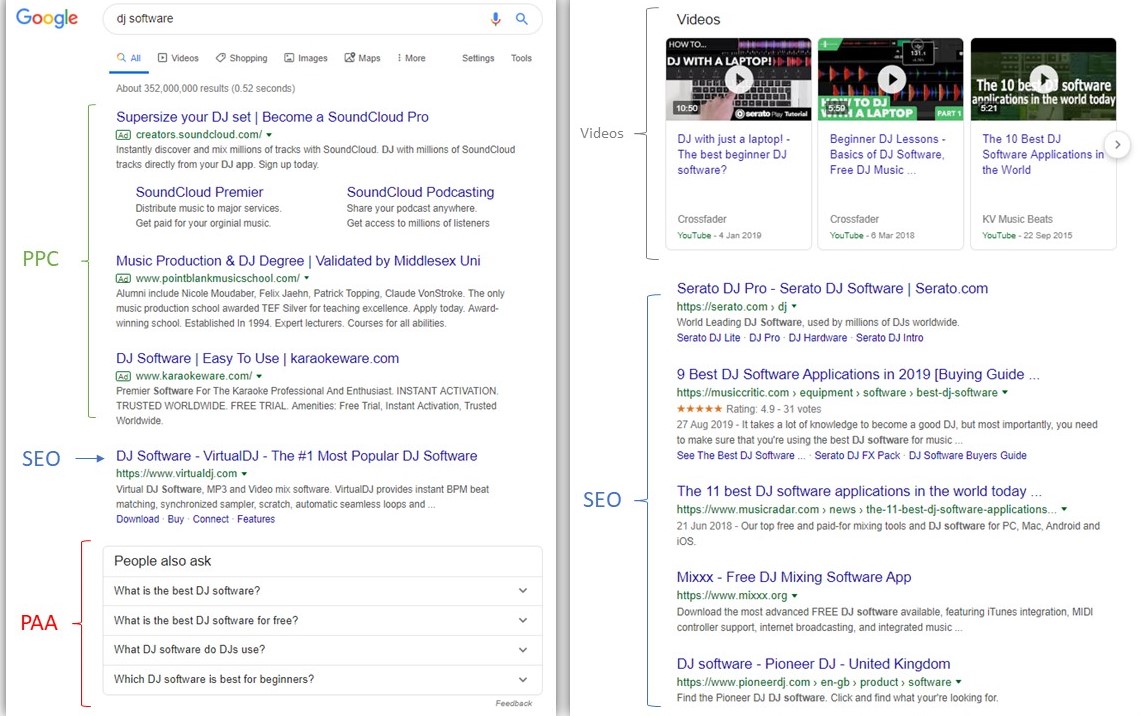Click the blue magnifier search icon

coord(521,19)
